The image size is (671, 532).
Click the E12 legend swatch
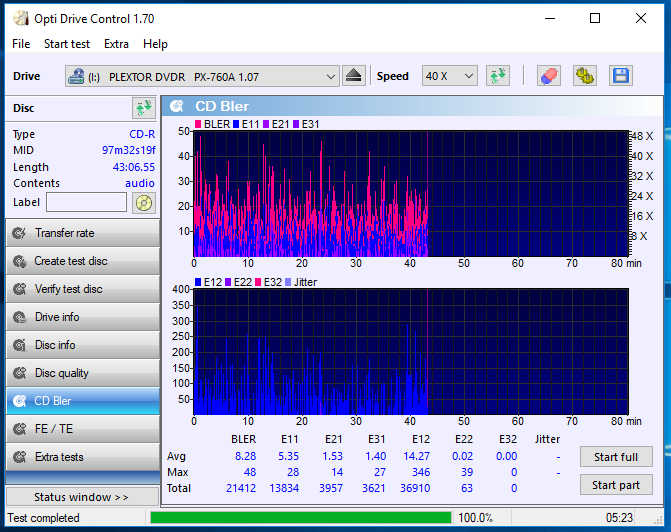(x=198, y=282)
